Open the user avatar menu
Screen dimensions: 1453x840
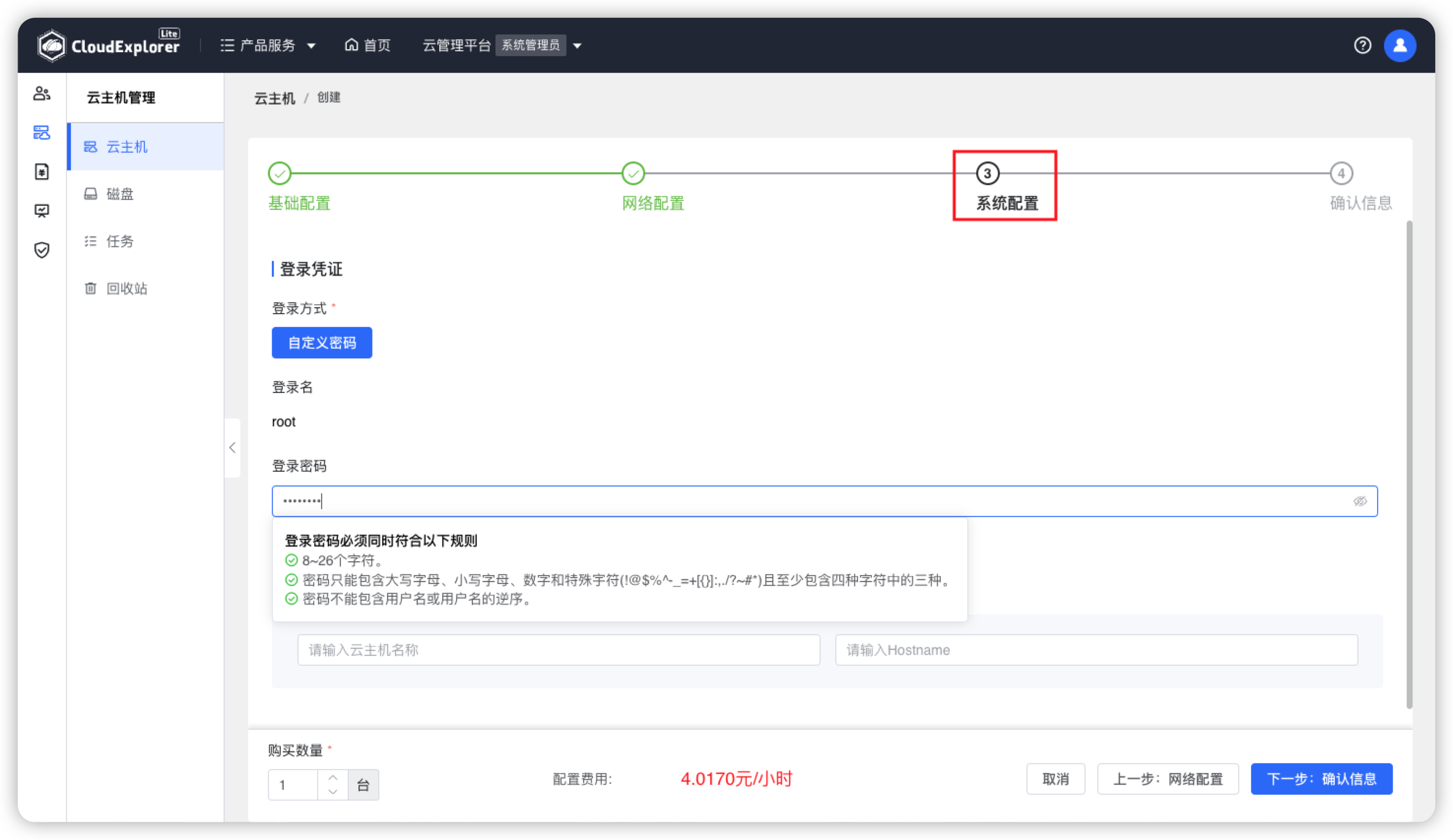click(1399, 46)
